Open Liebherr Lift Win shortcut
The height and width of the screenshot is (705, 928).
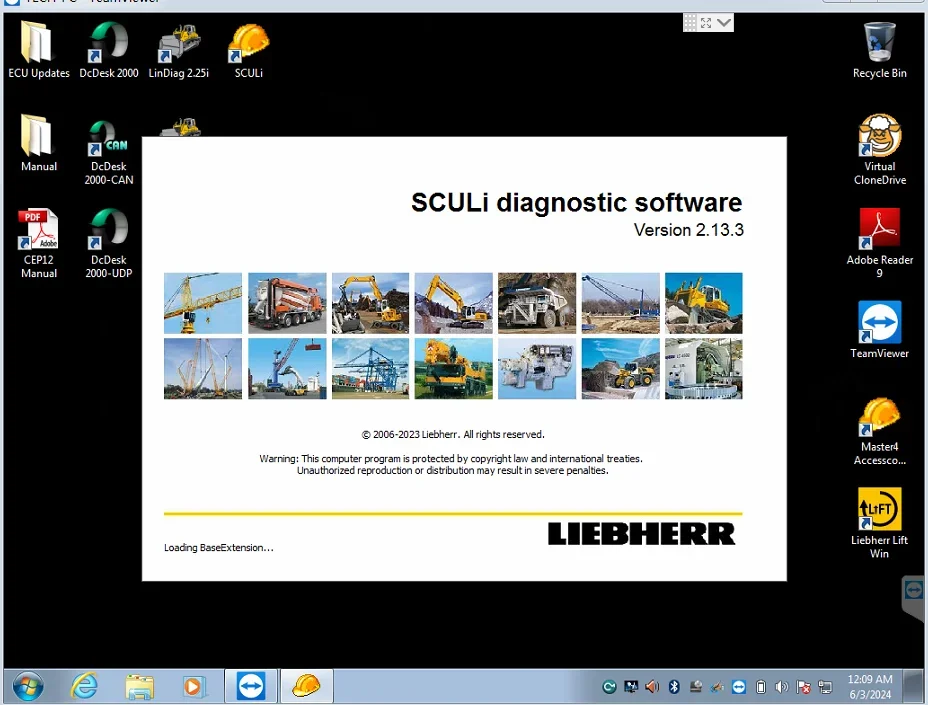point(879,512)
